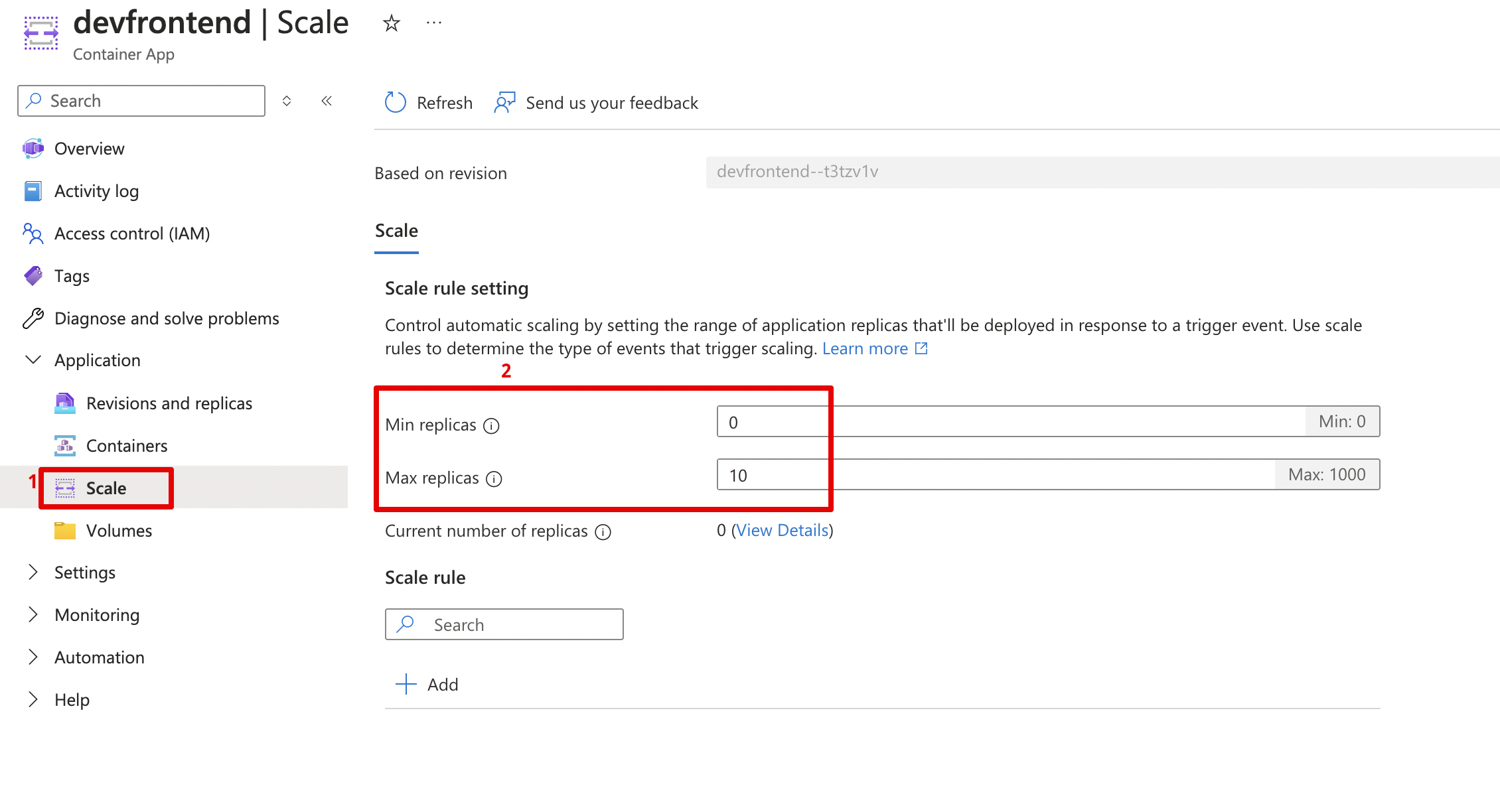
Task: Expand the Monitoring section
Action: [33, 614]
